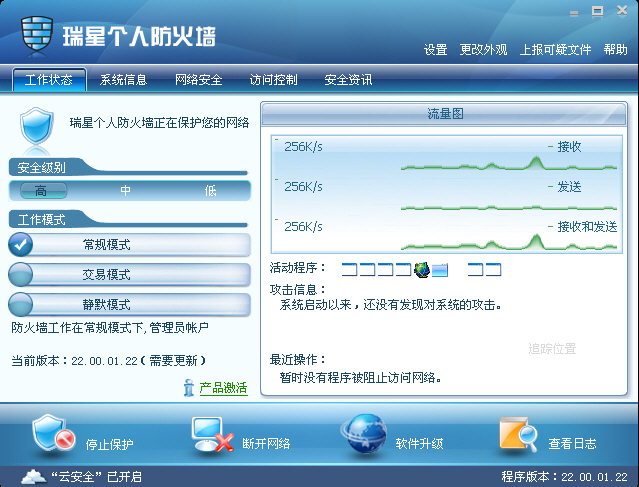The width and height of the screenshot is (639, 487).
Task: Click the “云安全”已开启 status text
Action: coord(96,477)
